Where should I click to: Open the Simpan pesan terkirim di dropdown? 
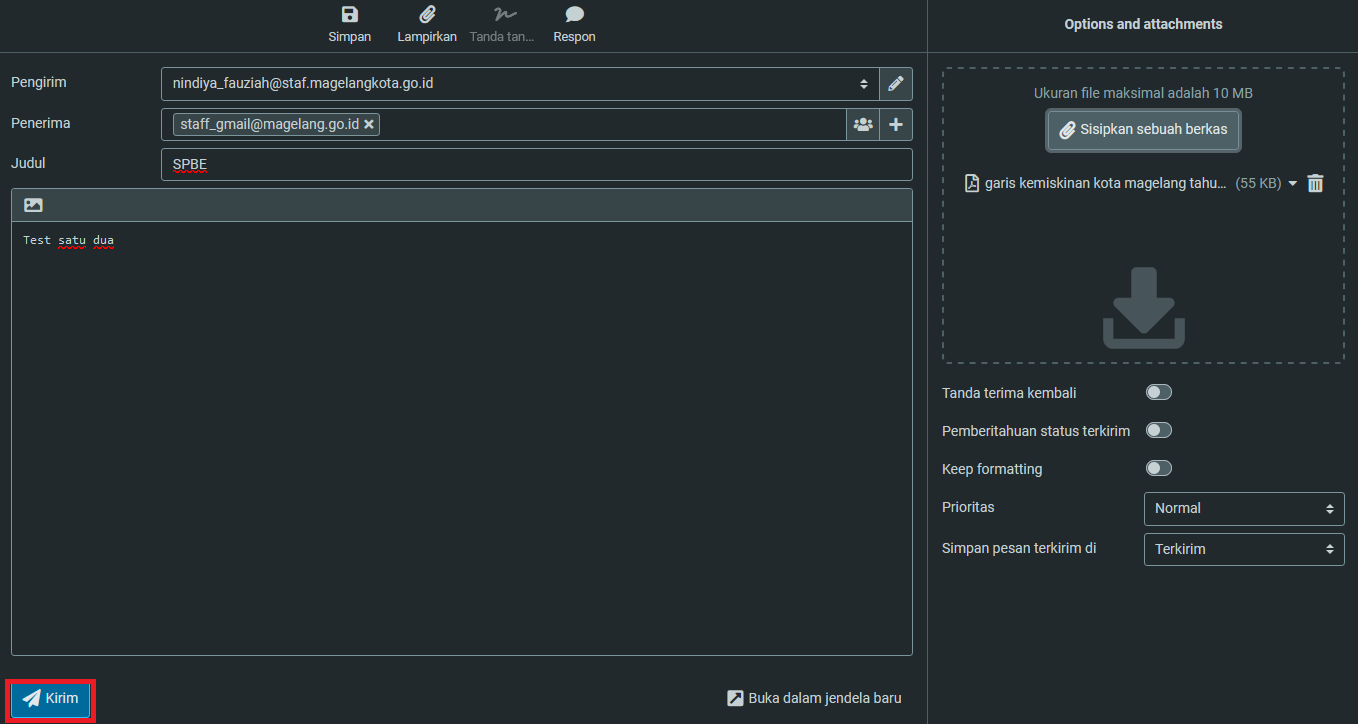[x=1243, y=549]
